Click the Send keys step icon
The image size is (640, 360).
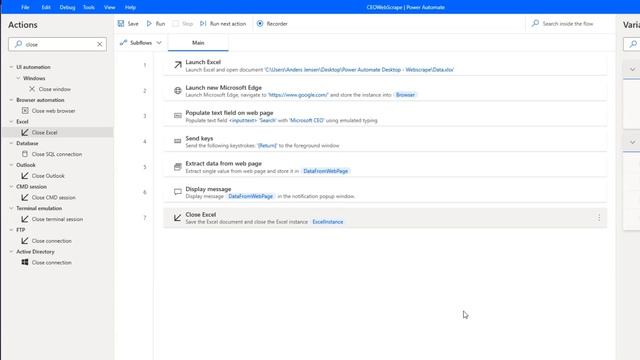178,141
